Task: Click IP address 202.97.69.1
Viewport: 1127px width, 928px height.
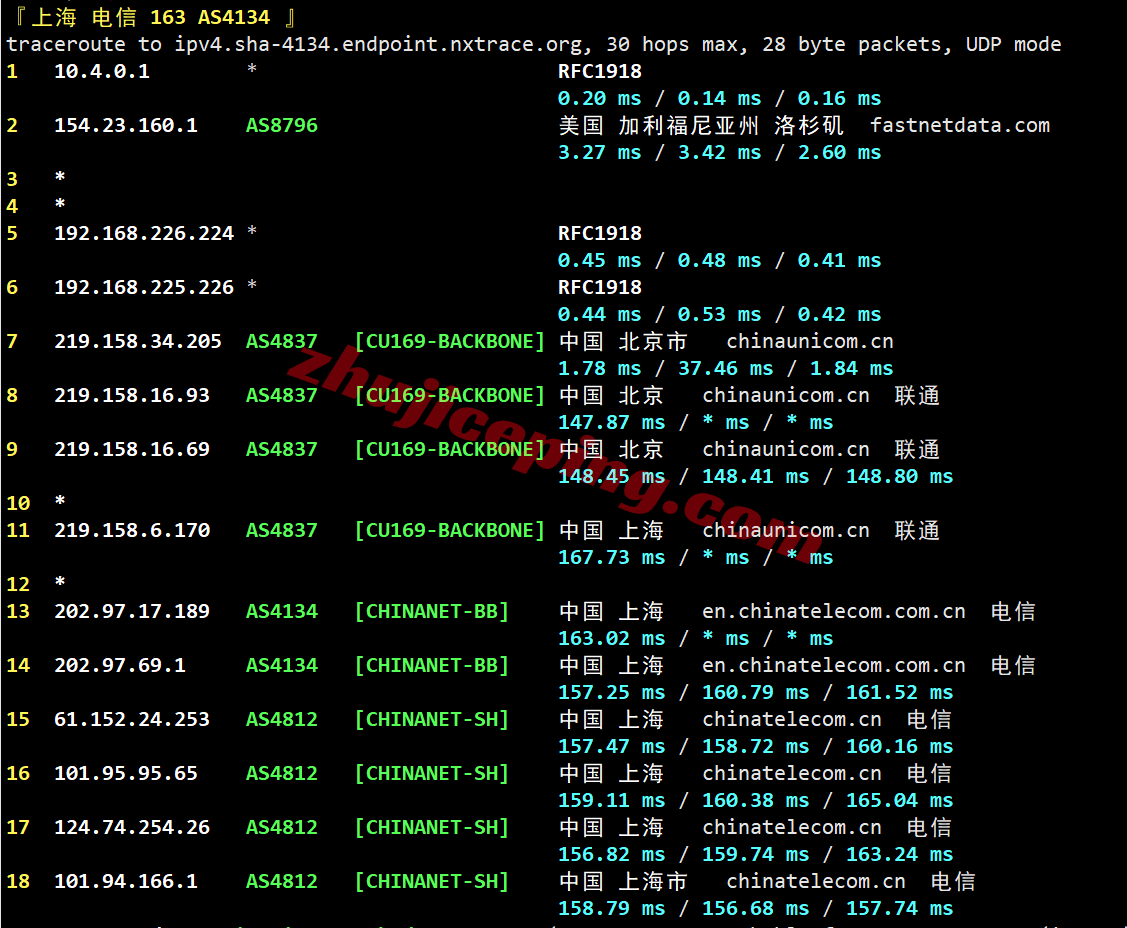Action: [x=120, y=665]
